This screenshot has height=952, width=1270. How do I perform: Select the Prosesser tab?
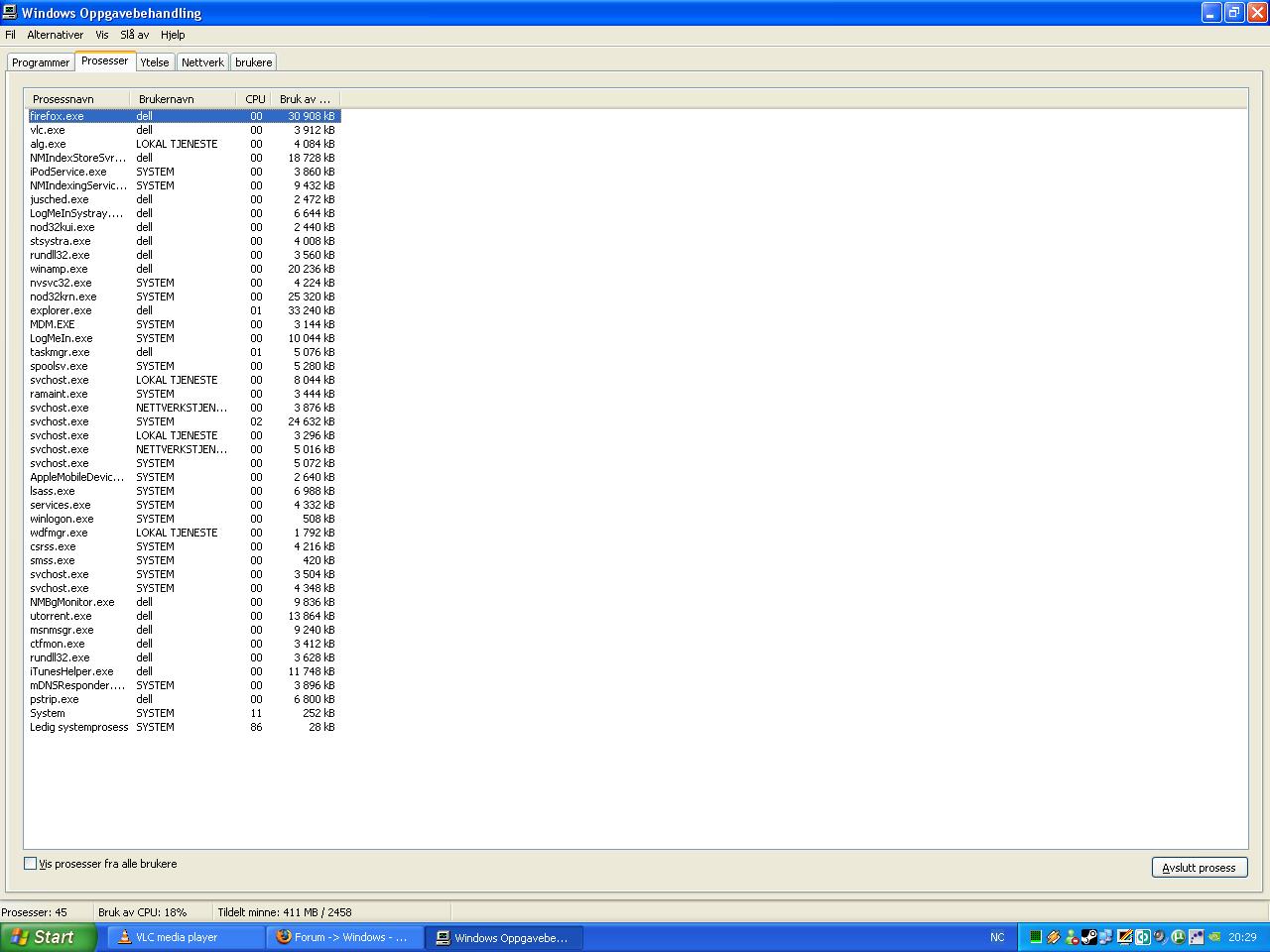point(105,60)
